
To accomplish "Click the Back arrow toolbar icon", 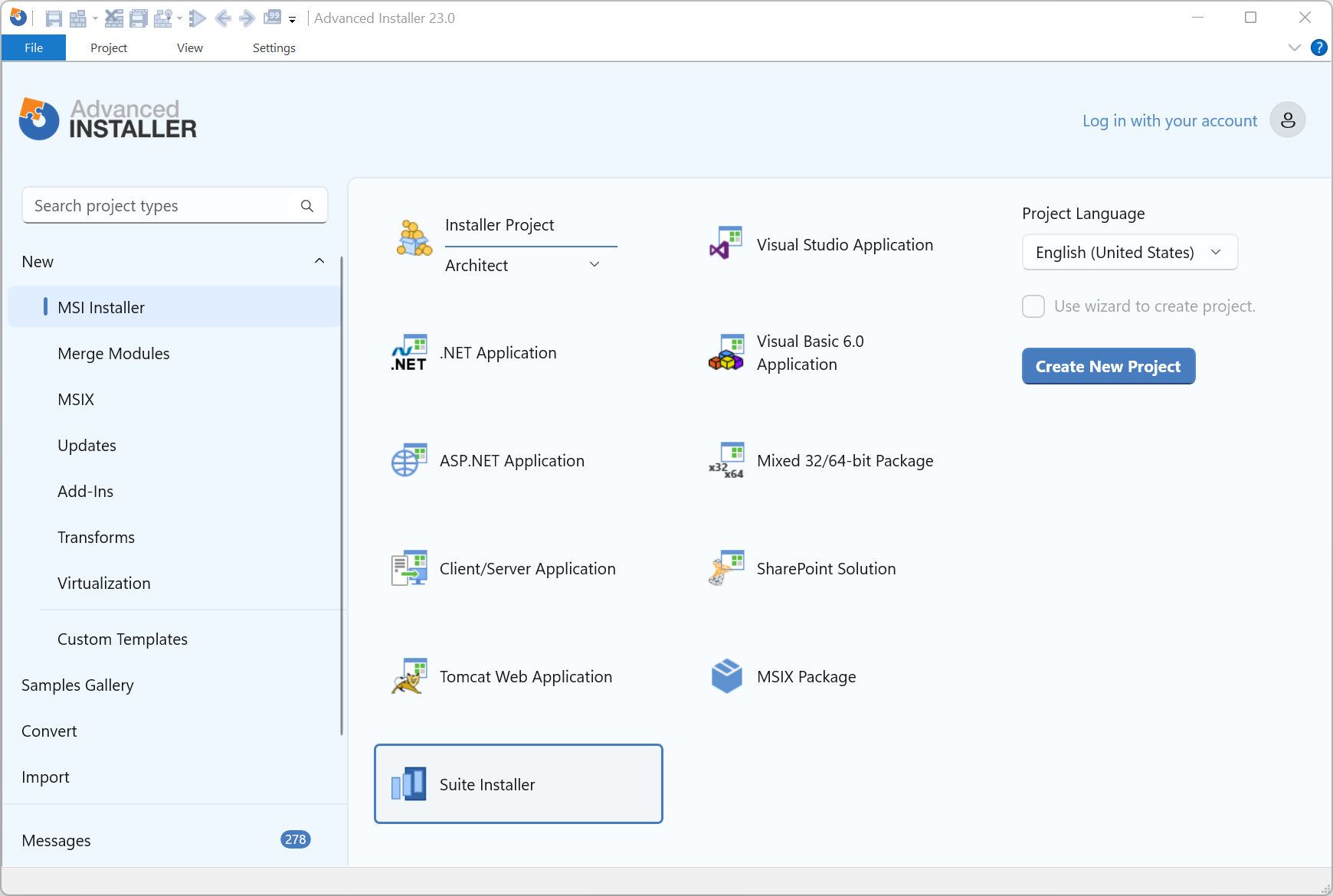I will click(x=223, y=18).
